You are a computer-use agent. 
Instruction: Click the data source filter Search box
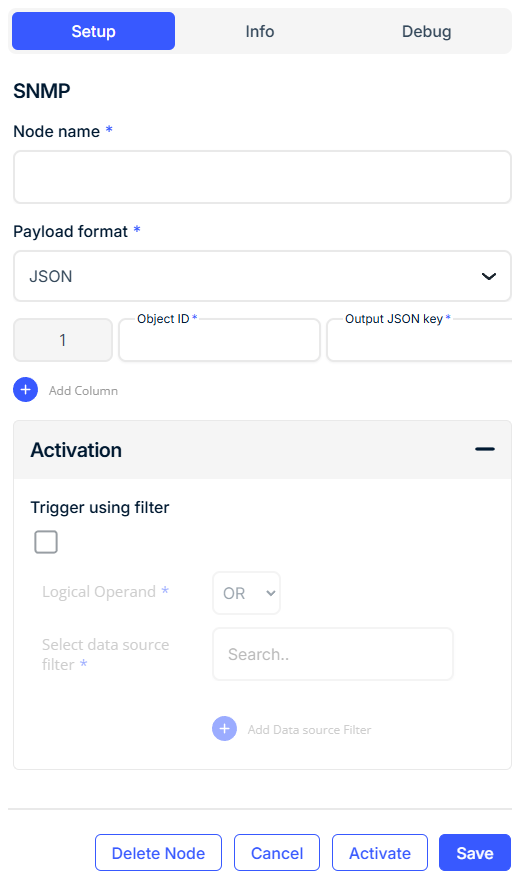click(x=333, y=654)
